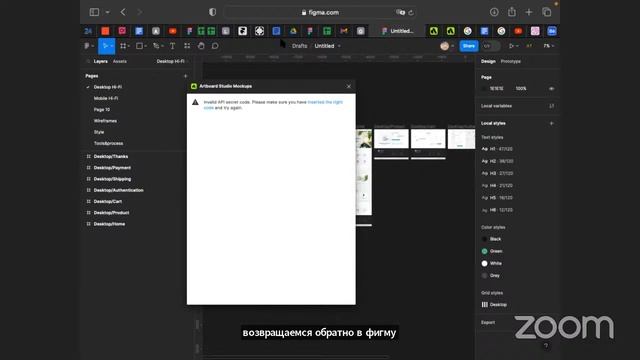The width and height of the screenshot is (640, 360).
Task: Select the Style page
Action: [99, 132]
